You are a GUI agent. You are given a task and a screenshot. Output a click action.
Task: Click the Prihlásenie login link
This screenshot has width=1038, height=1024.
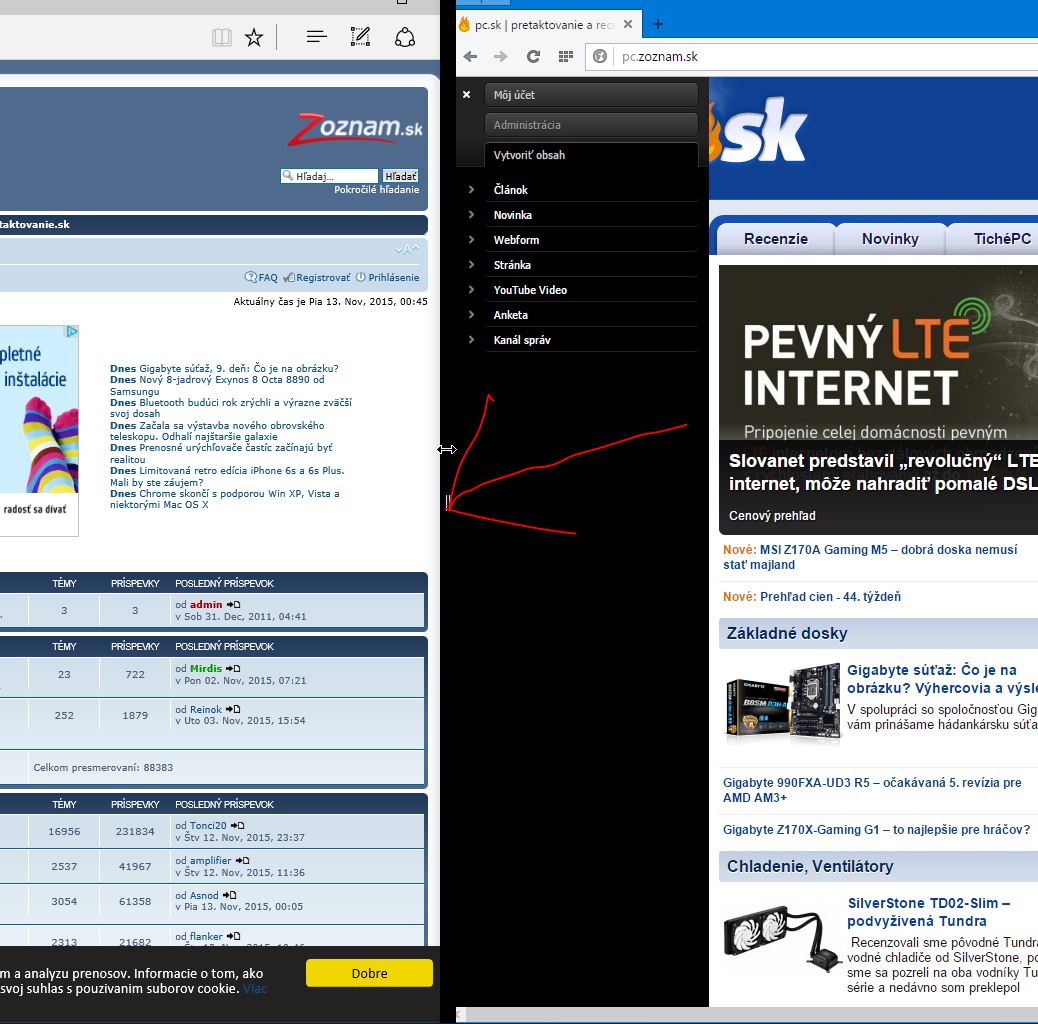tap(388, 277)
